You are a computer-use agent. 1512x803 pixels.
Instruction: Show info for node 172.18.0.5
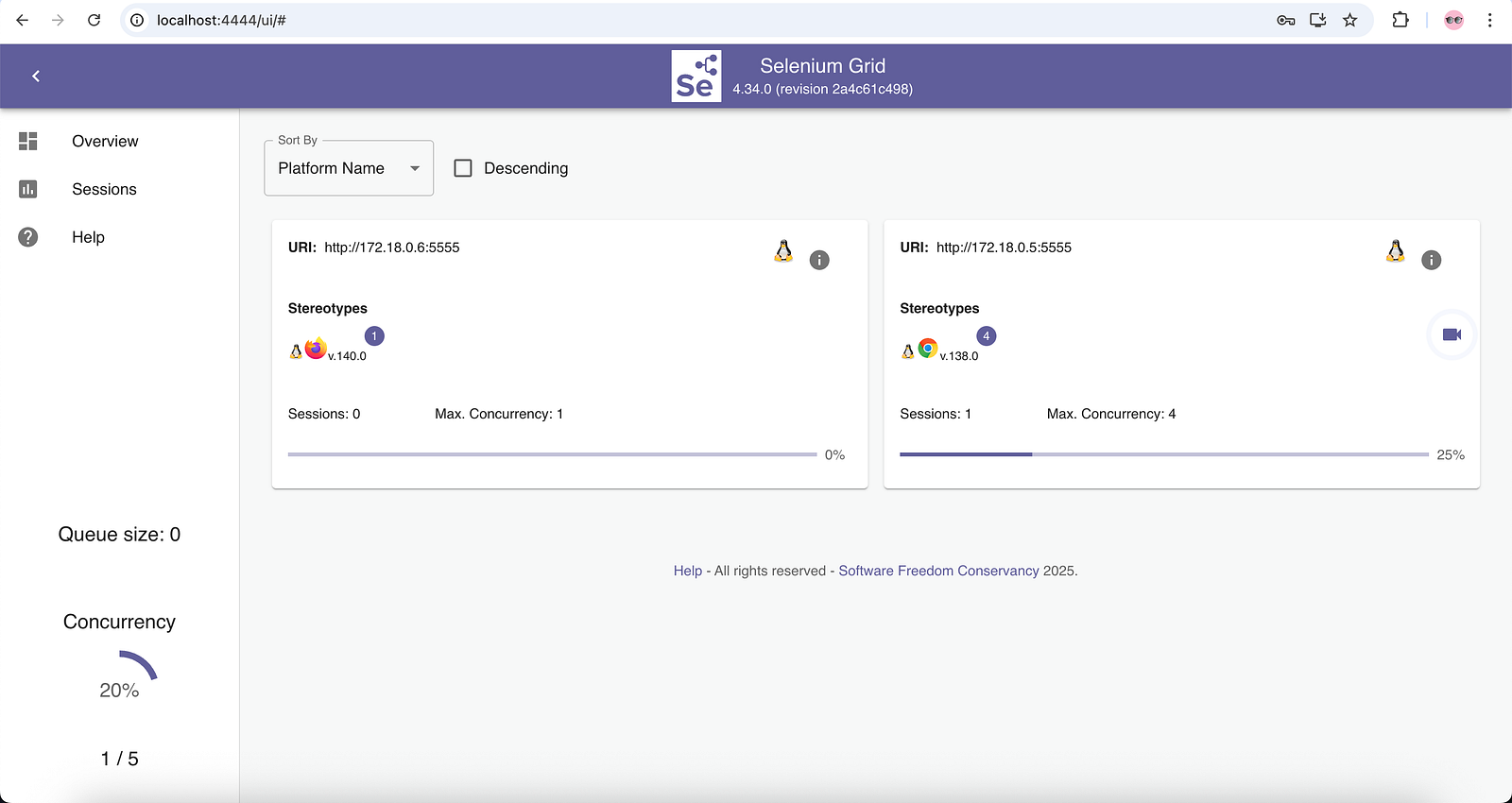click(1432, 260)
